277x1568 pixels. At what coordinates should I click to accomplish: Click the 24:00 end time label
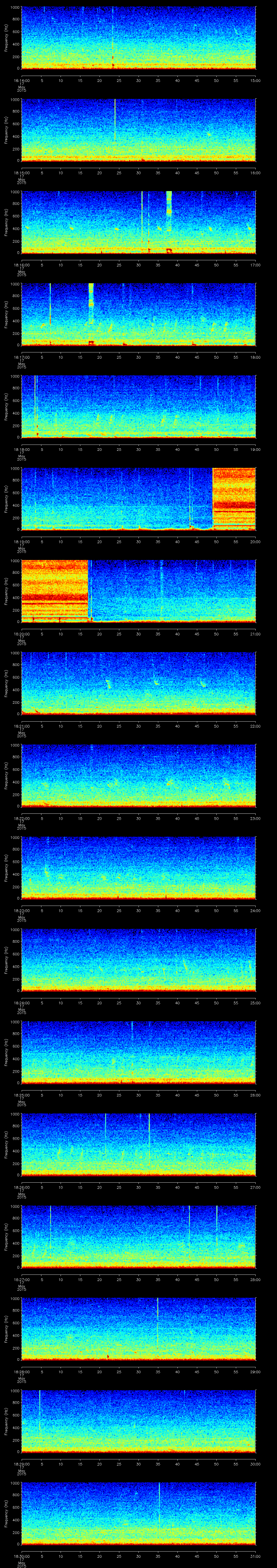tap(256, 910)
